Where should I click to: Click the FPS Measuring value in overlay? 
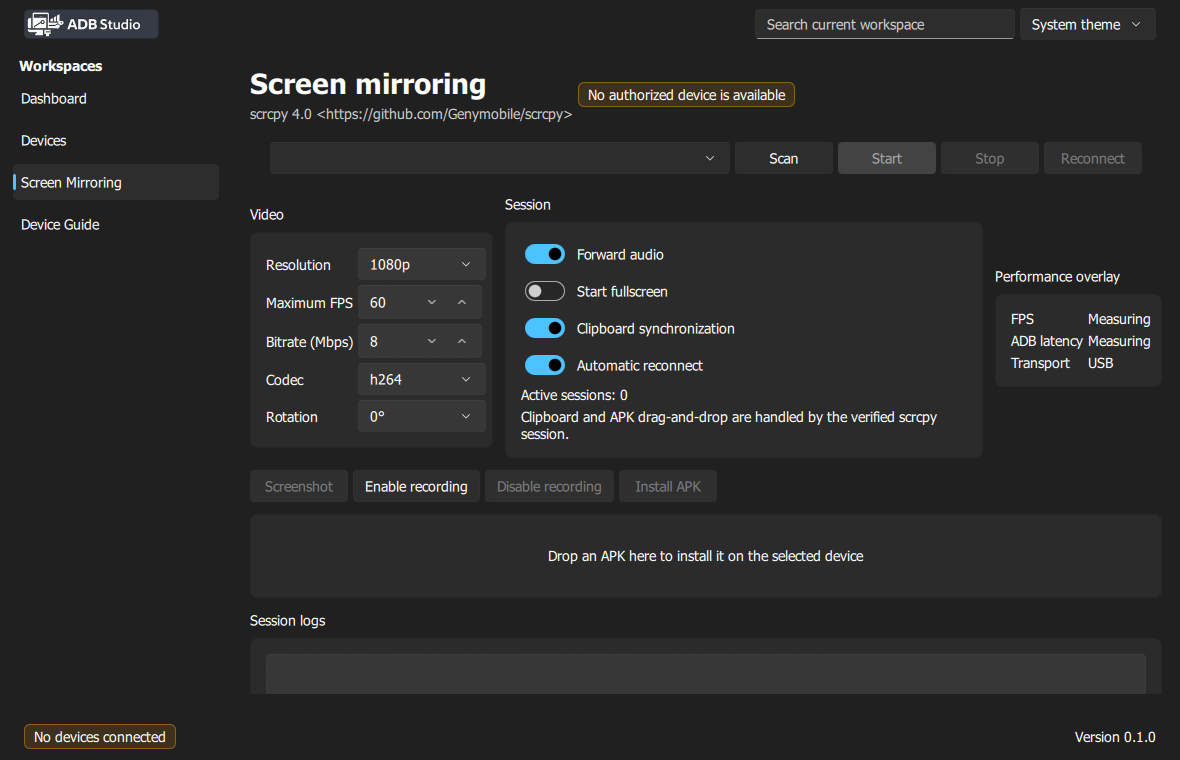click(x=1119, y=319)
